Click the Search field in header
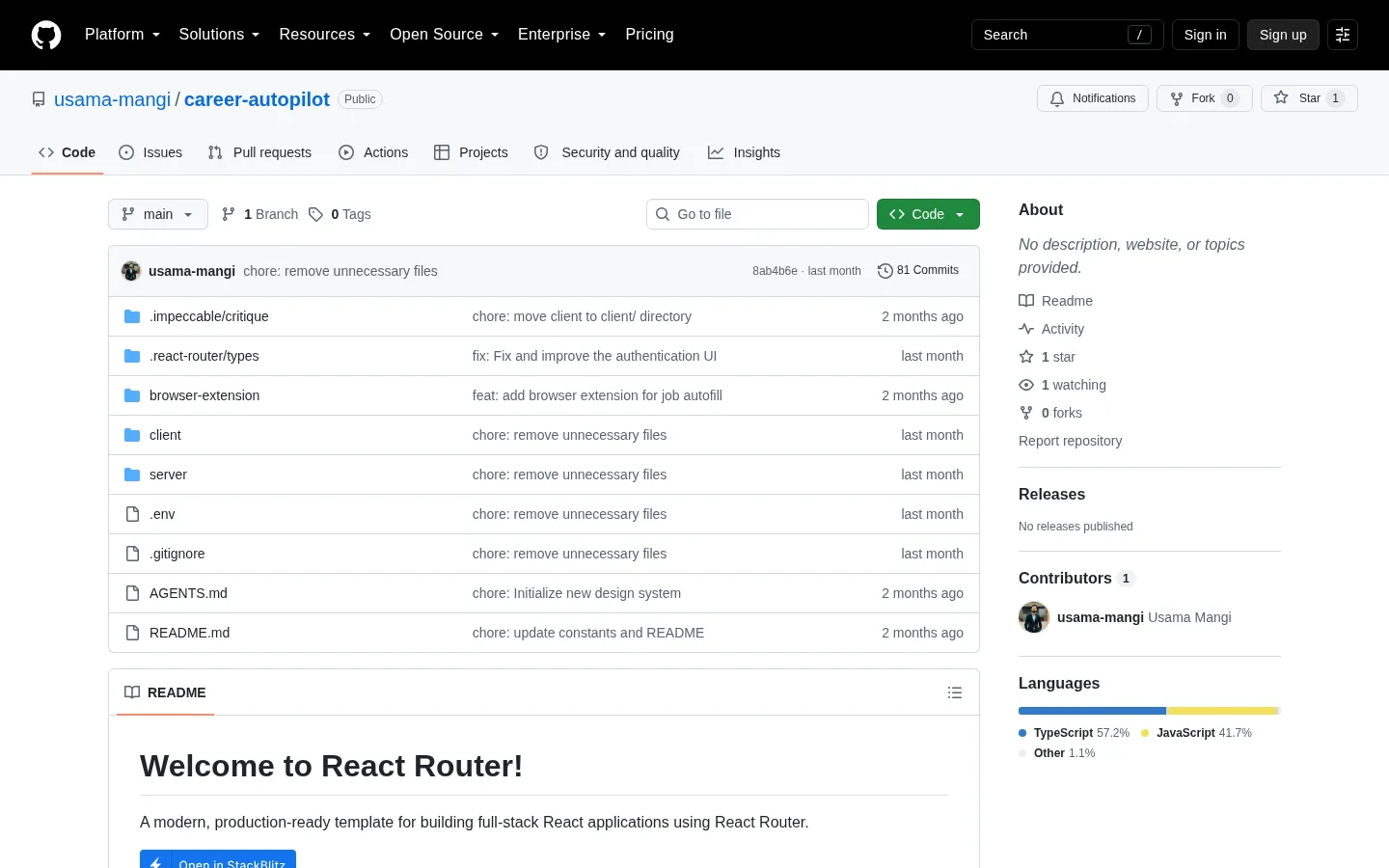1389x868 pixels. 1068,35
